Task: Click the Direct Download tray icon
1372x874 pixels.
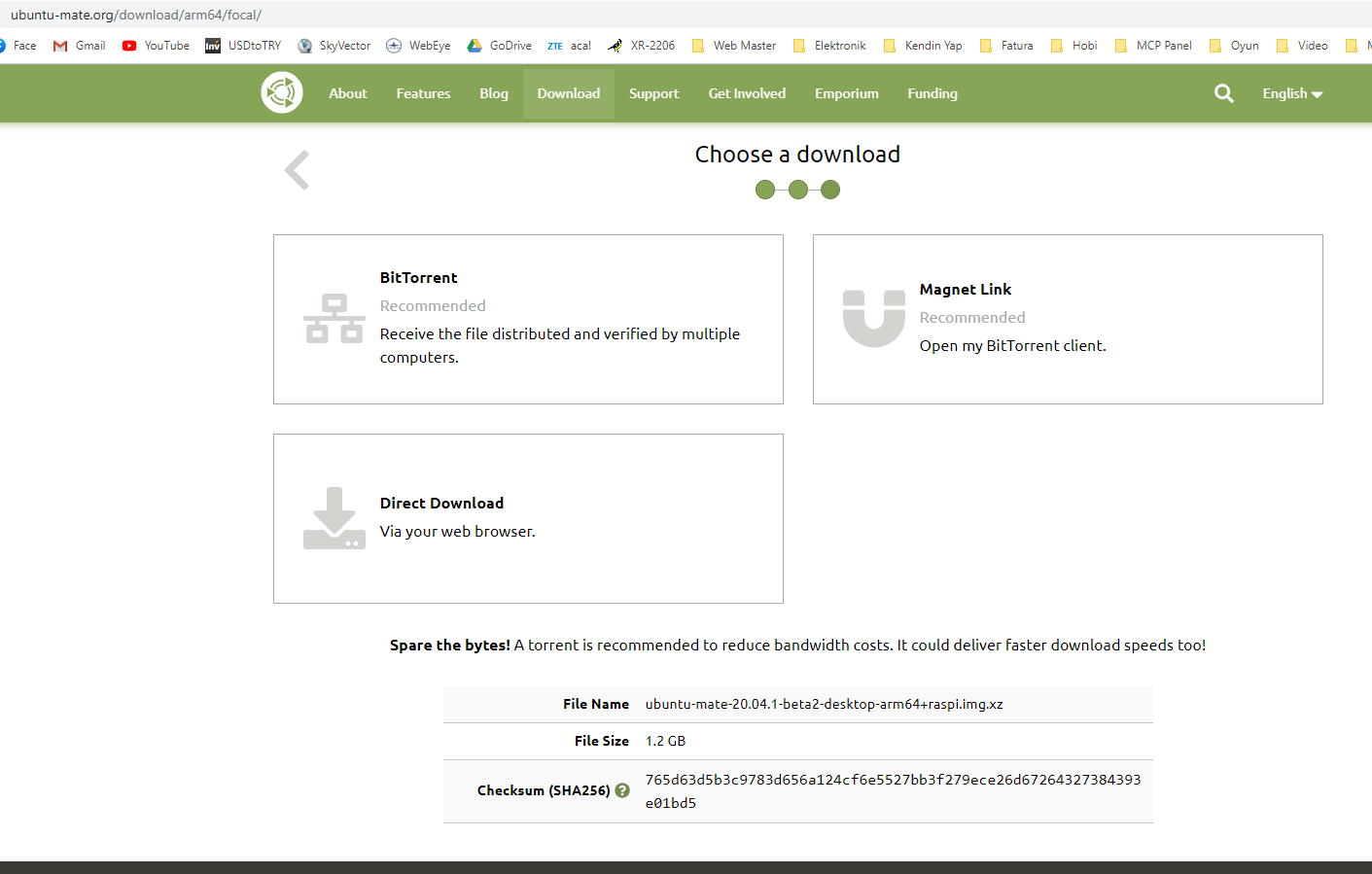Action: click(334, 518)
